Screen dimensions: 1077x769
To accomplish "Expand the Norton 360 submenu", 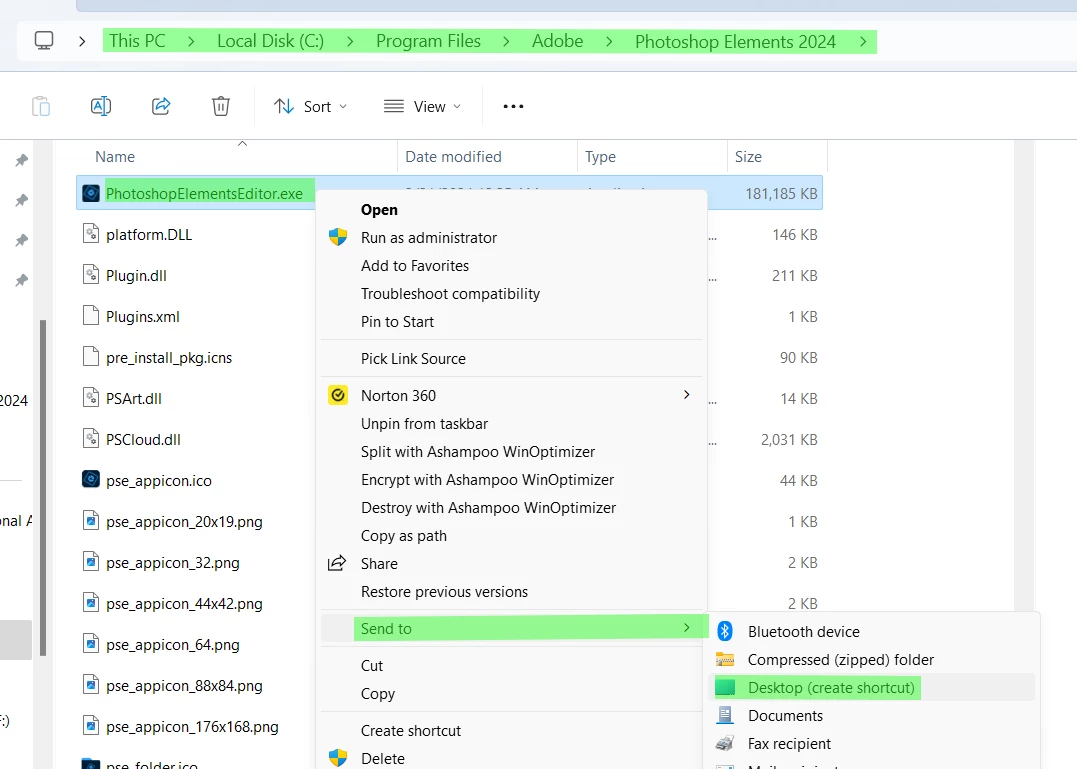I will [x=511, y=395].
